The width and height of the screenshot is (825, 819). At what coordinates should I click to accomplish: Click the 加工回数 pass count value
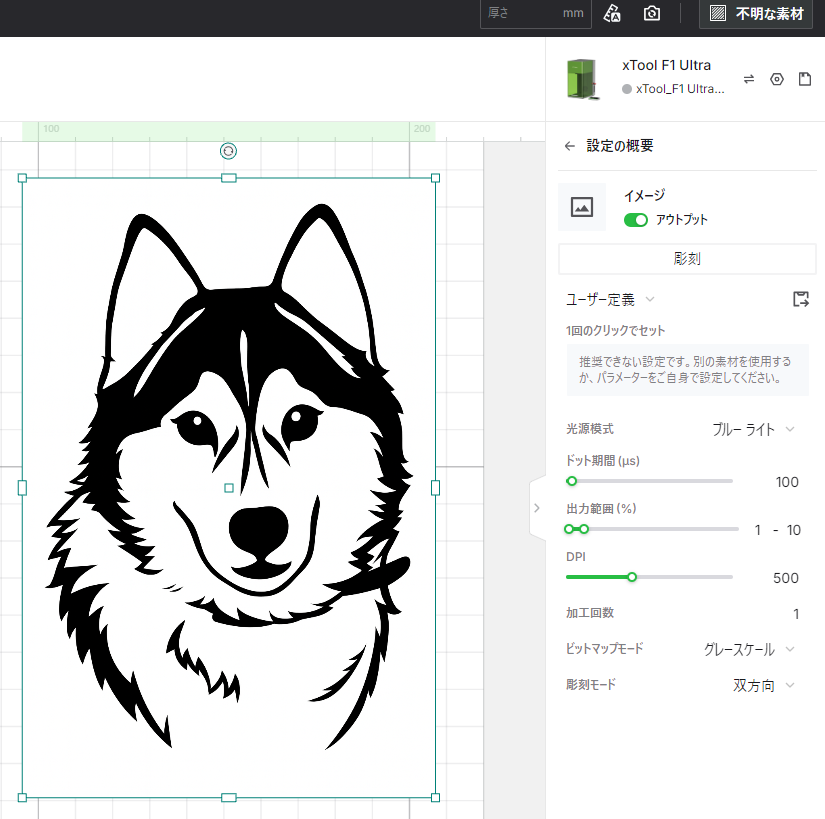pos(796,614)
